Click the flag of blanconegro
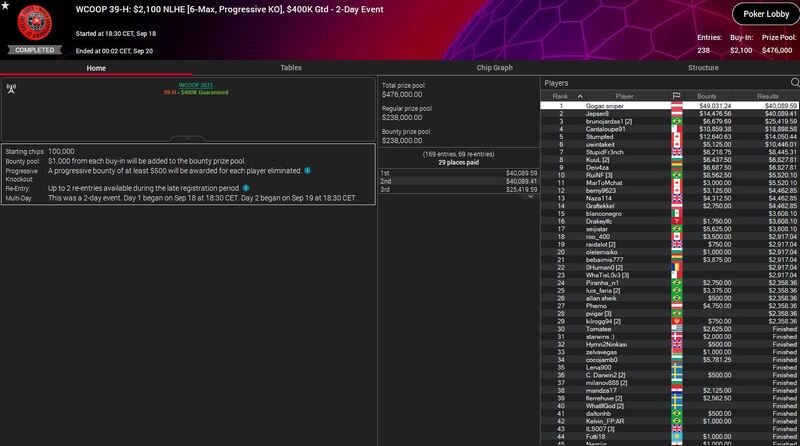This screenshot has height=446, width=800. pos(677,213)
